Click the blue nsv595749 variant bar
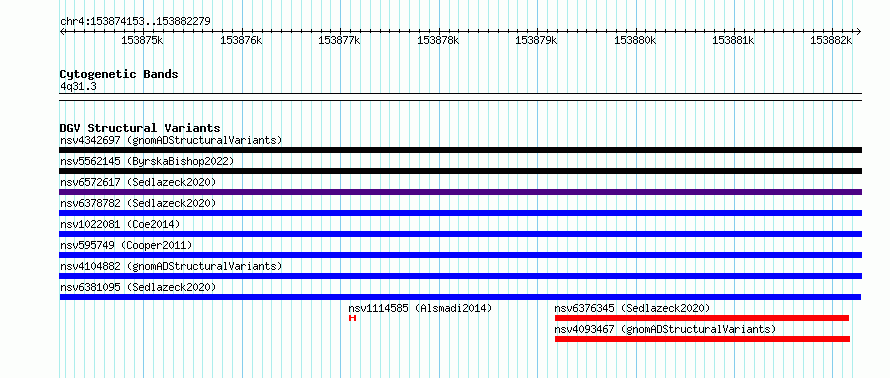This screenshot has width=890, height=378. [460, 255]
